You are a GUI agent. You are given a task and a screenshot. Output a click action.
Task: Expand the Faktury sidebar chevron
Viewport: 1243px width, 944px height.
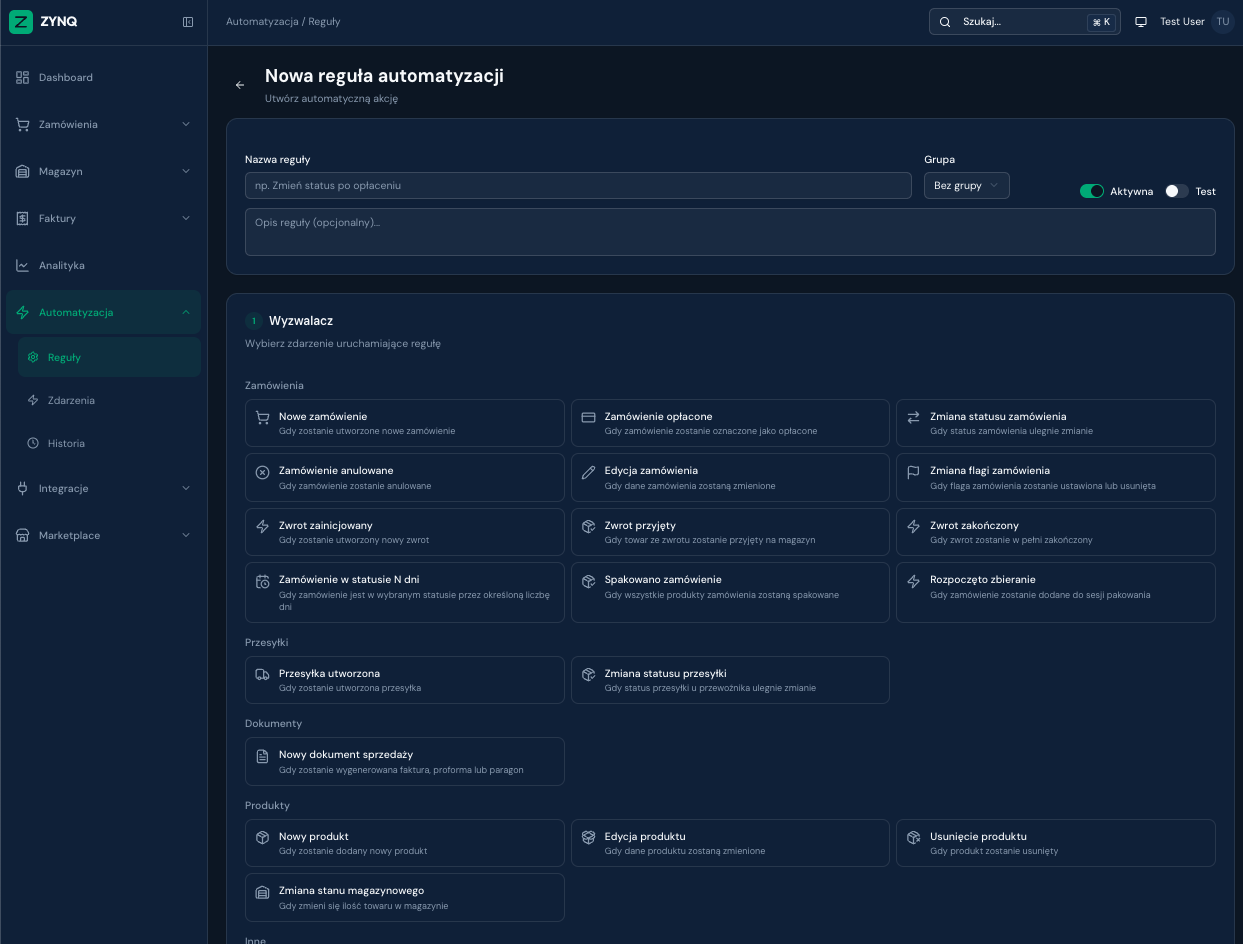tap(186, 218)
